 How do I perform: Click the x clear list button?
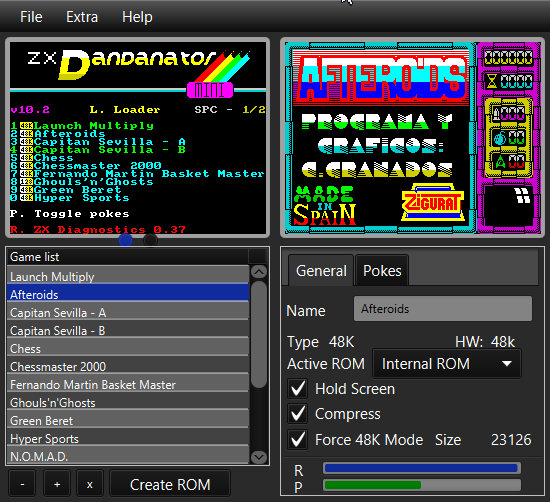[90, 484]
